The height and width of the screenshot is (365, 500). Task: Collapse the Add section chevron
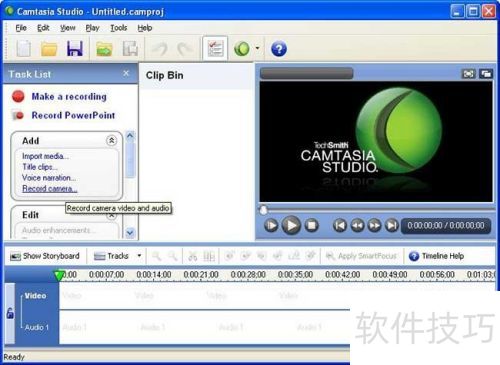point(111,140)
